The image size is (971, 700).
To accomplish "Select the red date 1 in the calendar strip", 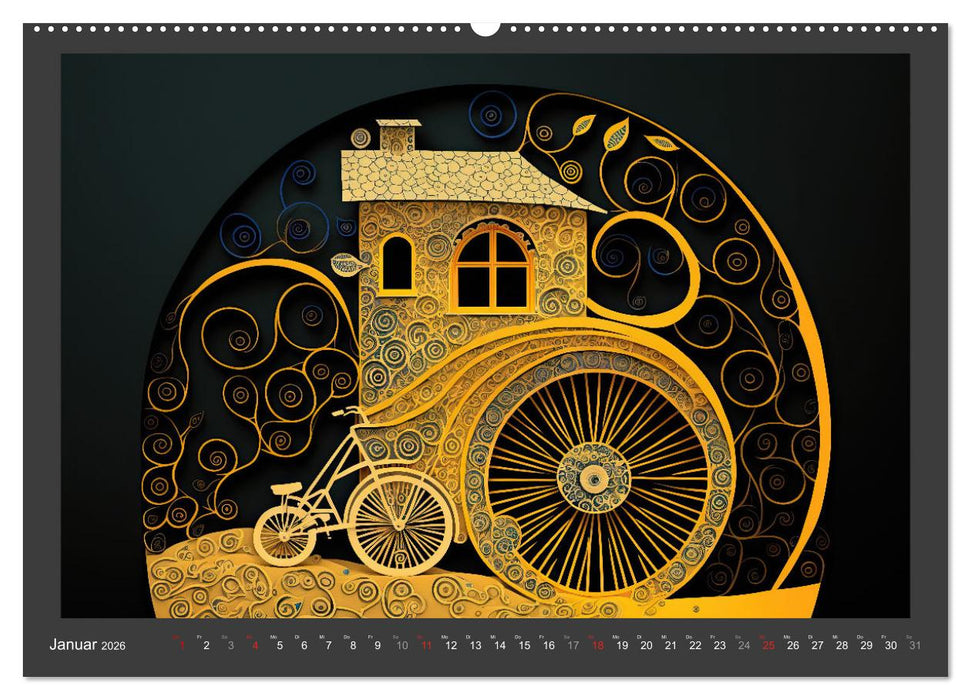I will pos(182,646).
